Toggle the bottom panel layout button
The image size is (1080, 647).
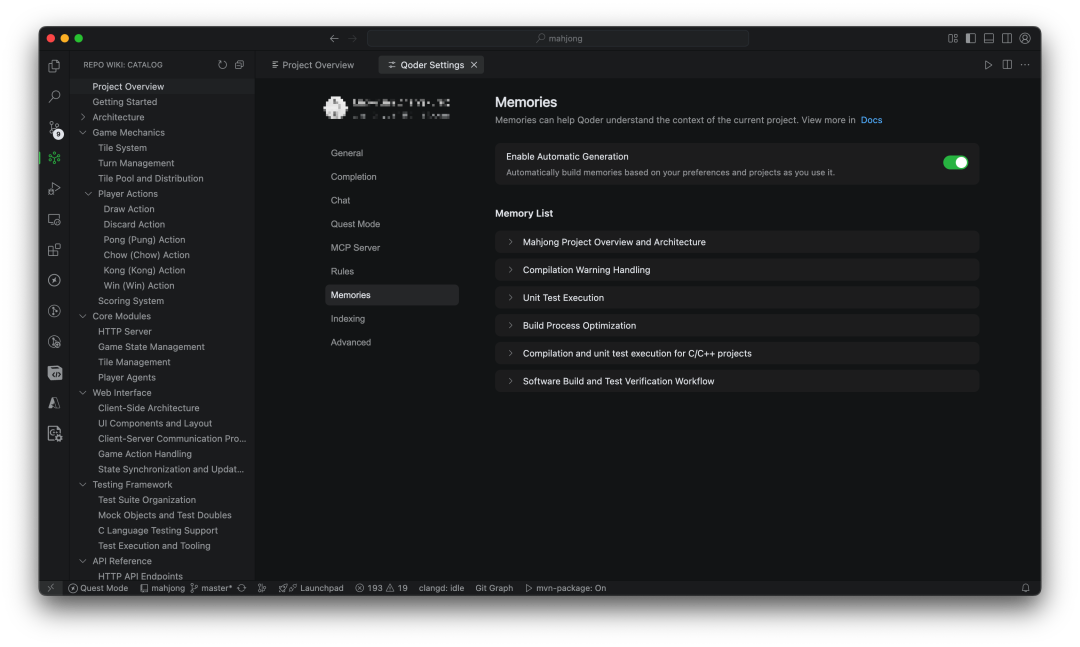coord(989,38)
